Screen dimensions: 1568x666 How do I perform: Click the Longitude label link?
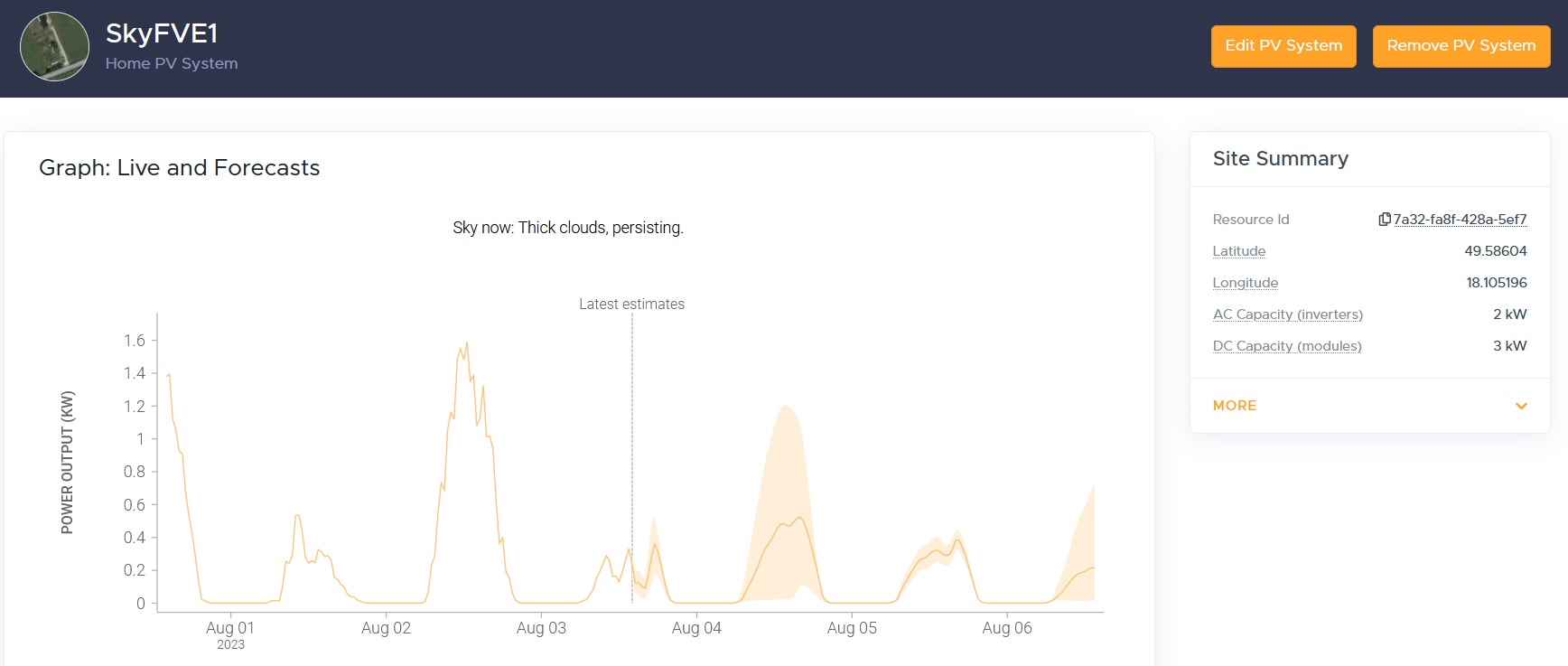(1245, 283)
